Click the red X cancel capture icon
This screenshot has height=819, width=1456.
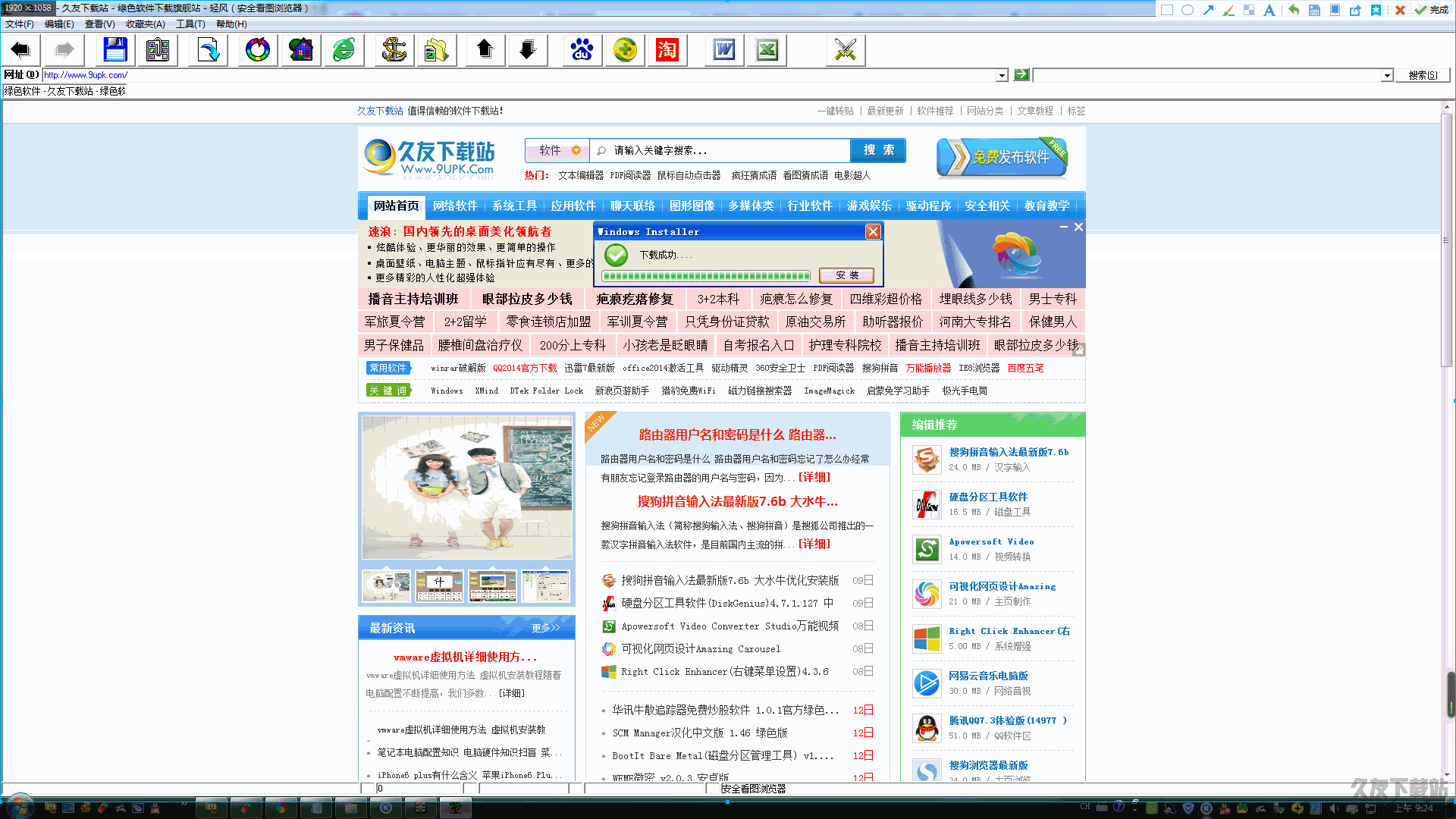(1400, 9)
